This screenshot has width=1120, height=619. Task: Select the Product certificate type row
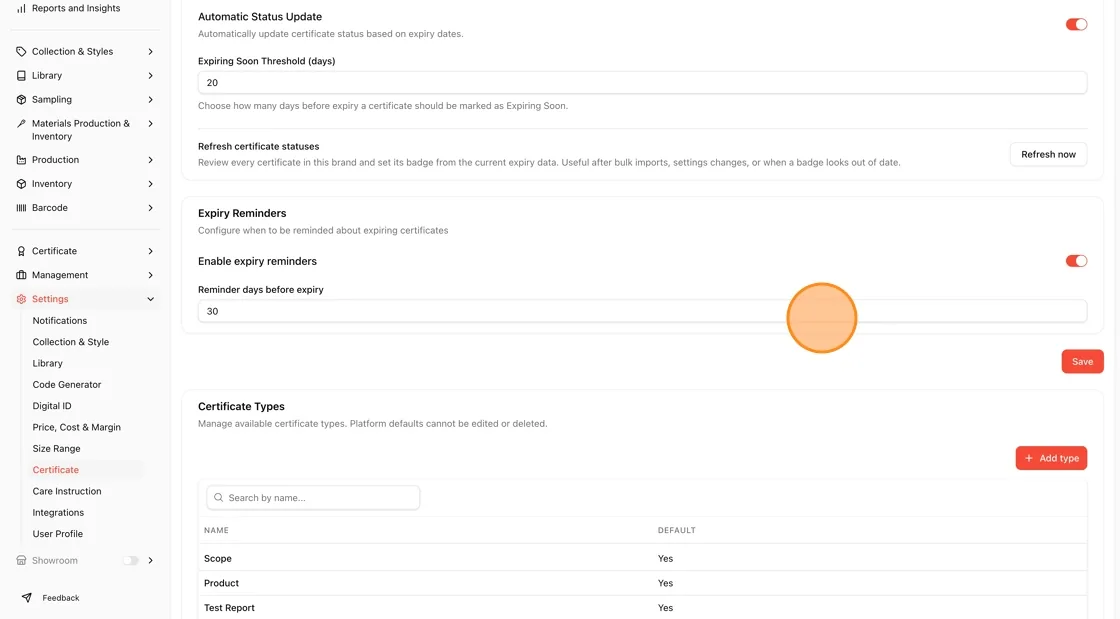click(x=642, y=583)
